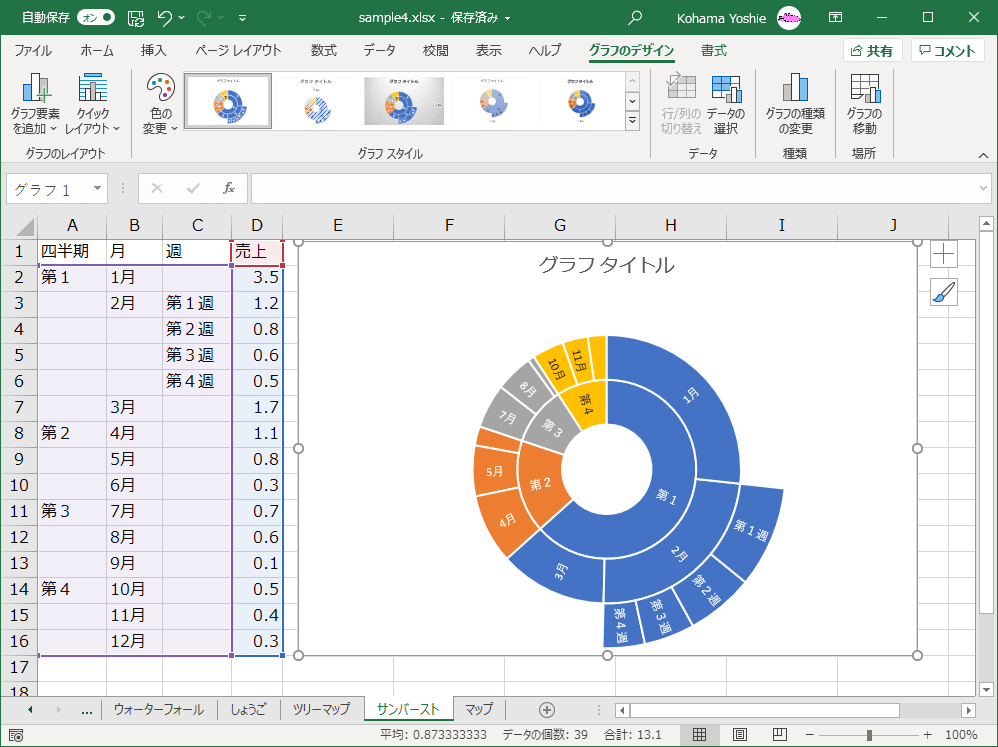The height and width of the screenshot is (747, 998).
Task: Switch to the ツリーマップ sheet tab
Action: click(x=321, y=710)
